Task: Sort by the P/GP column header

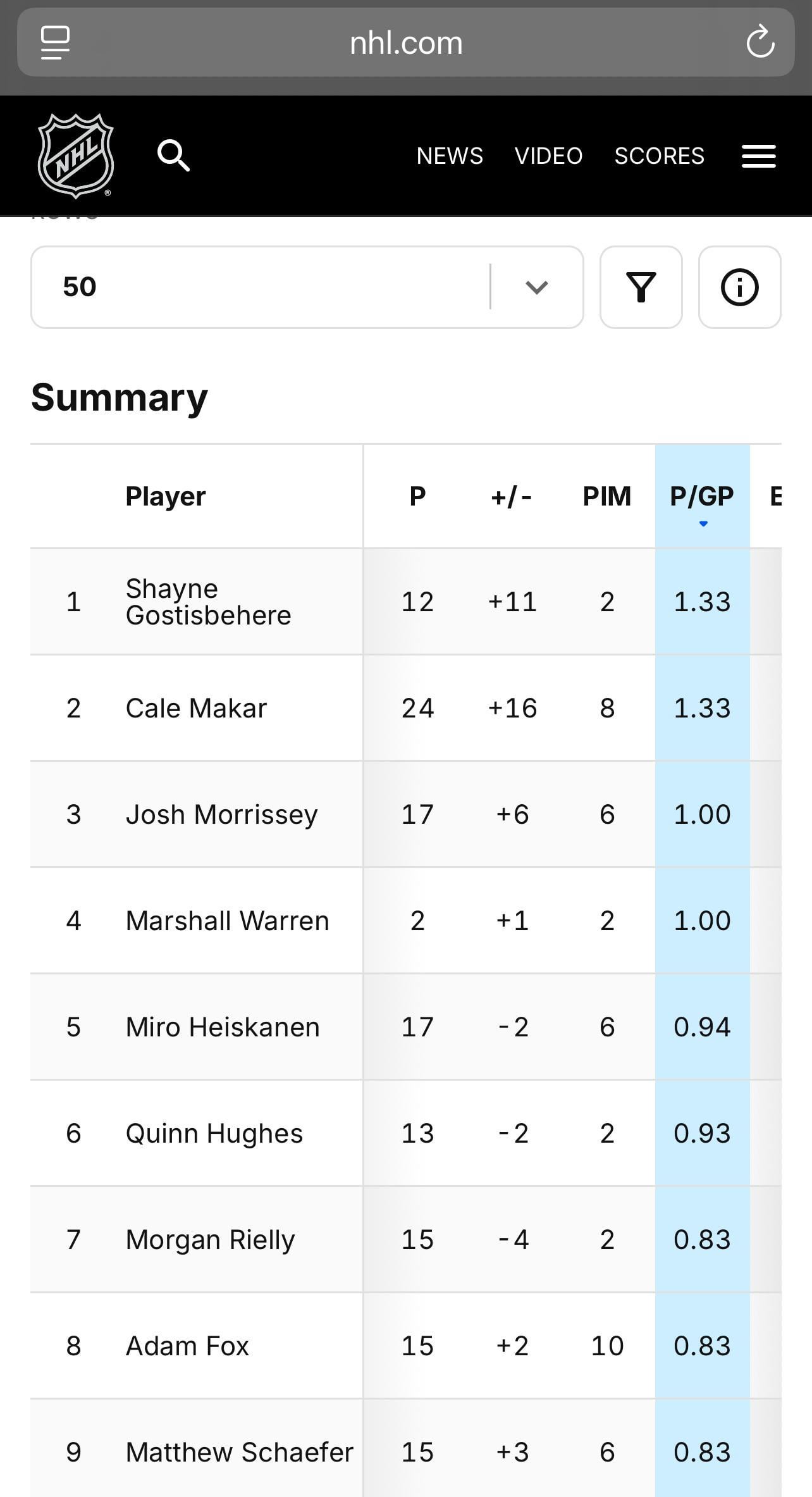Action: pyautogui.click(x=702, y=497)
